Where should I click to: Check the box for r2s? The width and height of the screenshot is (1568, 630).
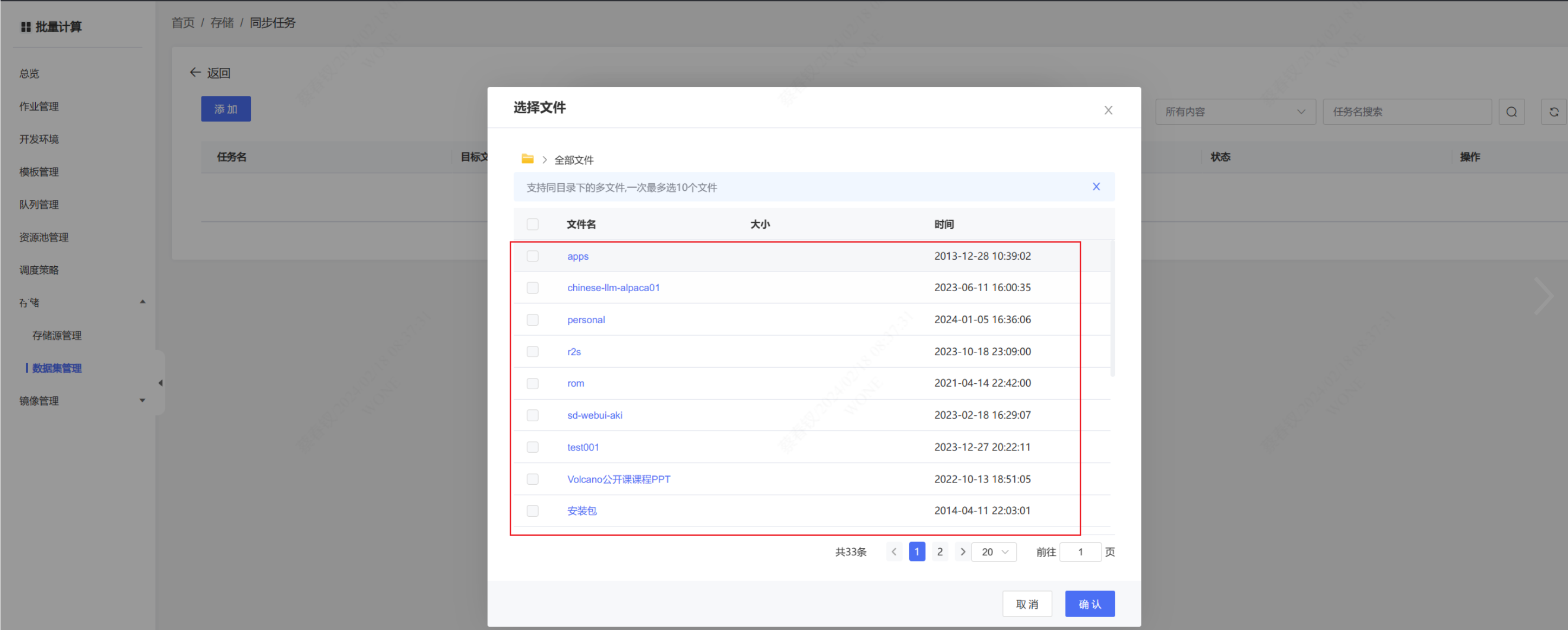(533, 351)
